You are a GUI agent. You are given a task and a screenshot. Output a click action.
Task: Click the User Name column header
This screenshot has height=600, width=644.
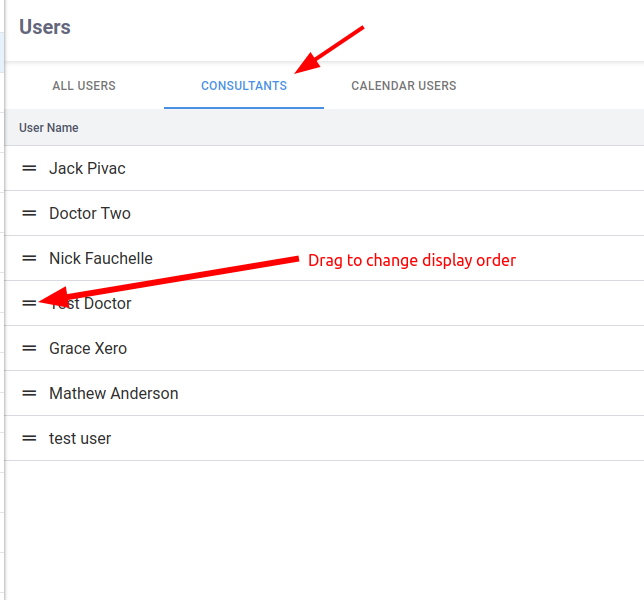point(49,128)
